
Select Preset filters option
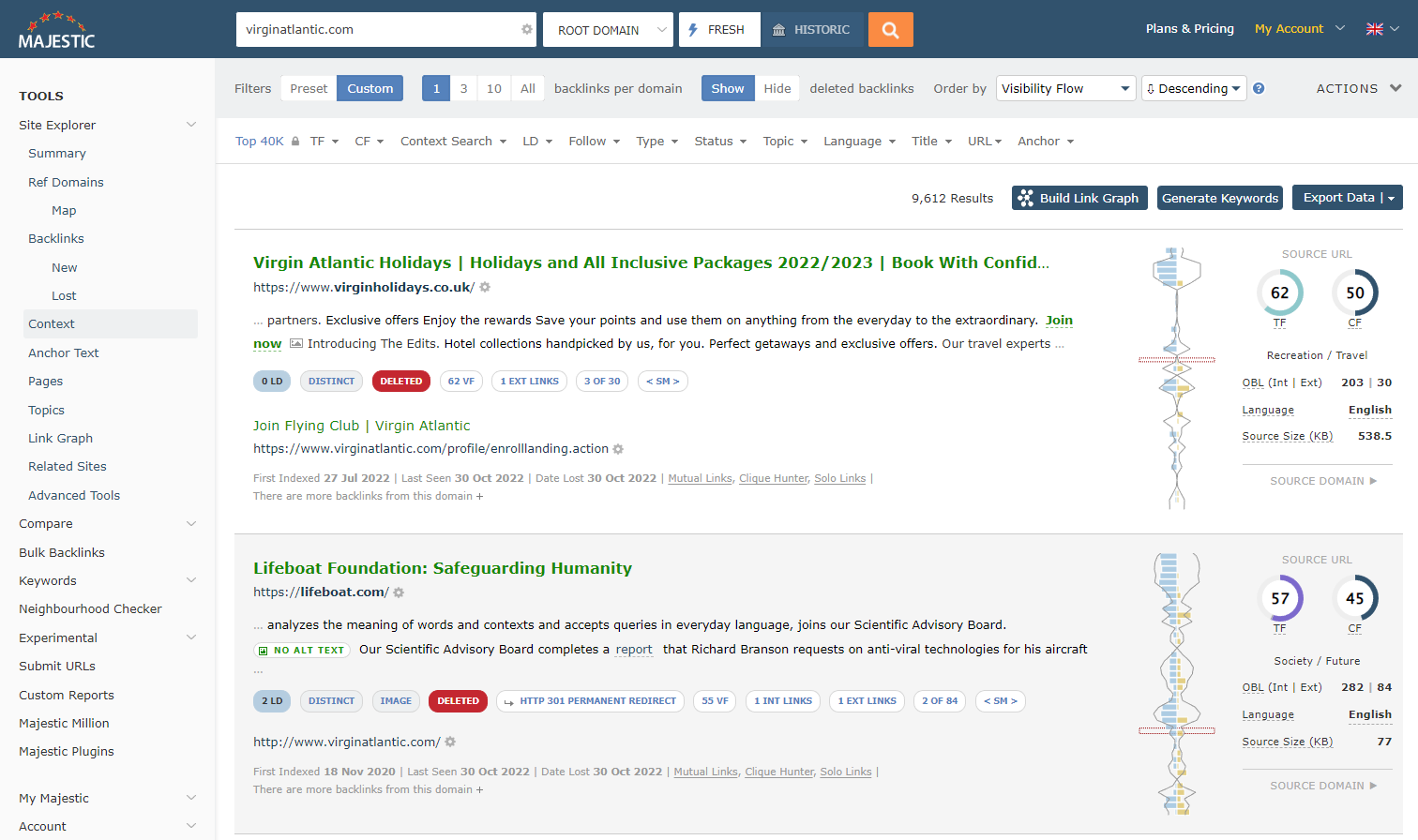click(x=309, y=88)
